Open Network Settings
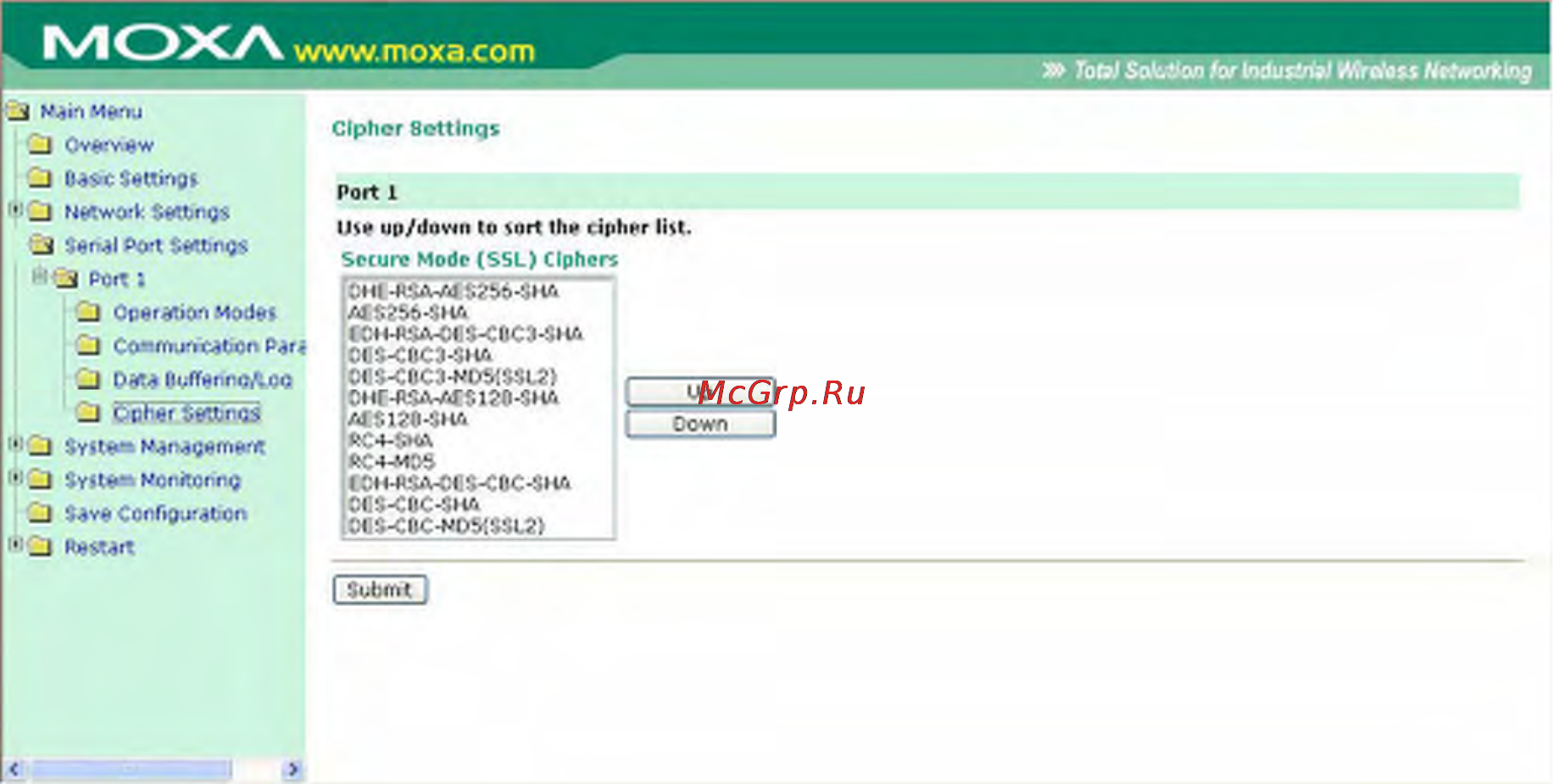The width and height of the screenshot is (1553, 784). coord(148,212)
